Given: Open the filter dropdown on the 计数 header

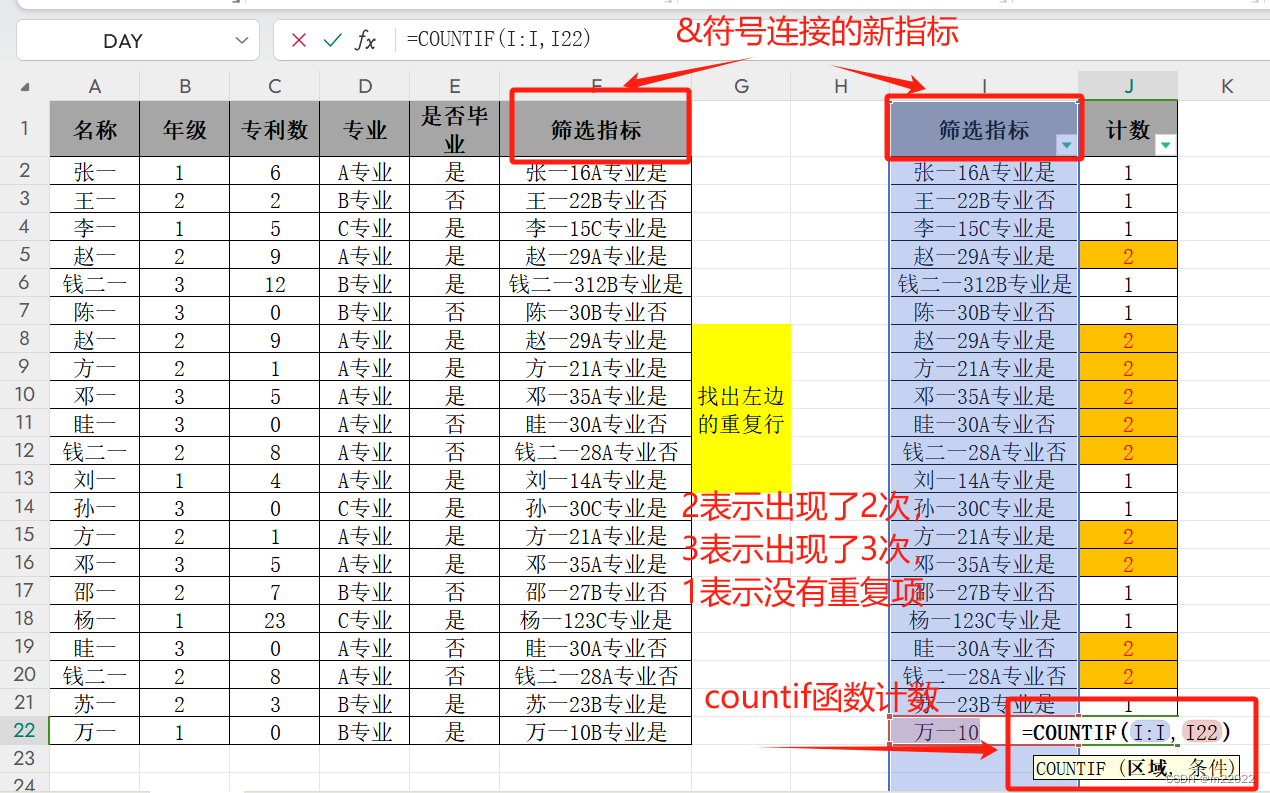Looking at the screenshot, I should [x=1165, y=146].
